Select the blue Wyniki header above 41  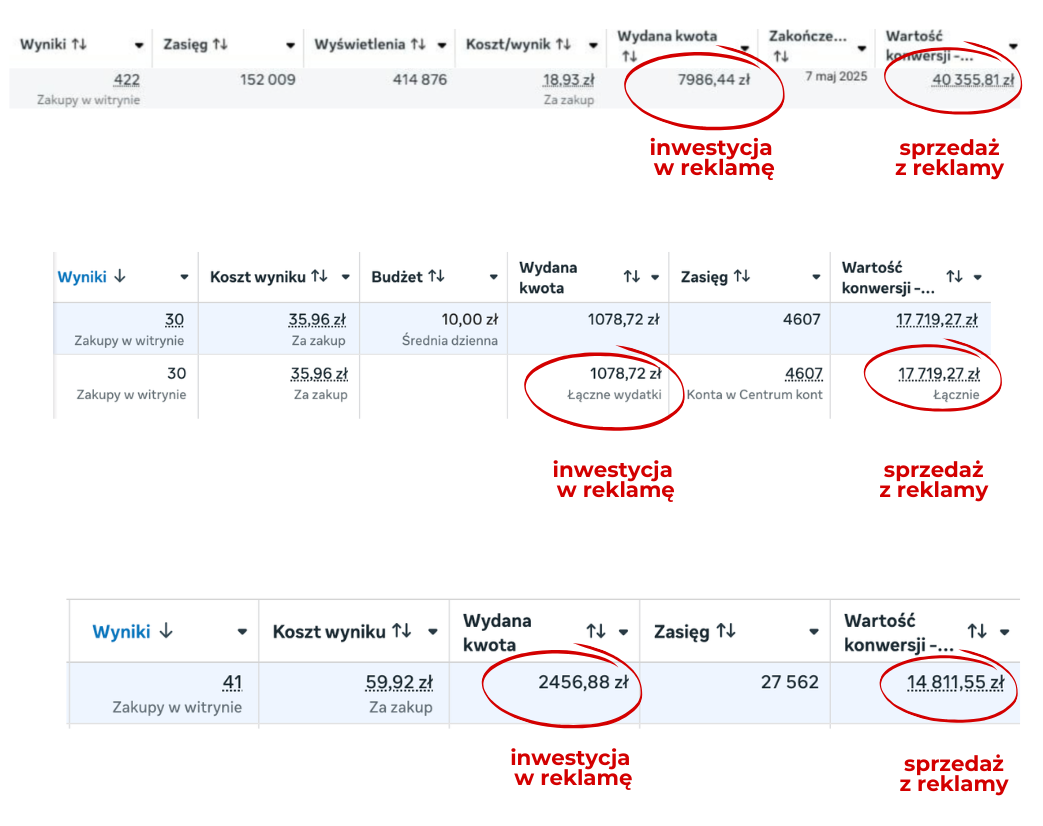coord(121,631)
